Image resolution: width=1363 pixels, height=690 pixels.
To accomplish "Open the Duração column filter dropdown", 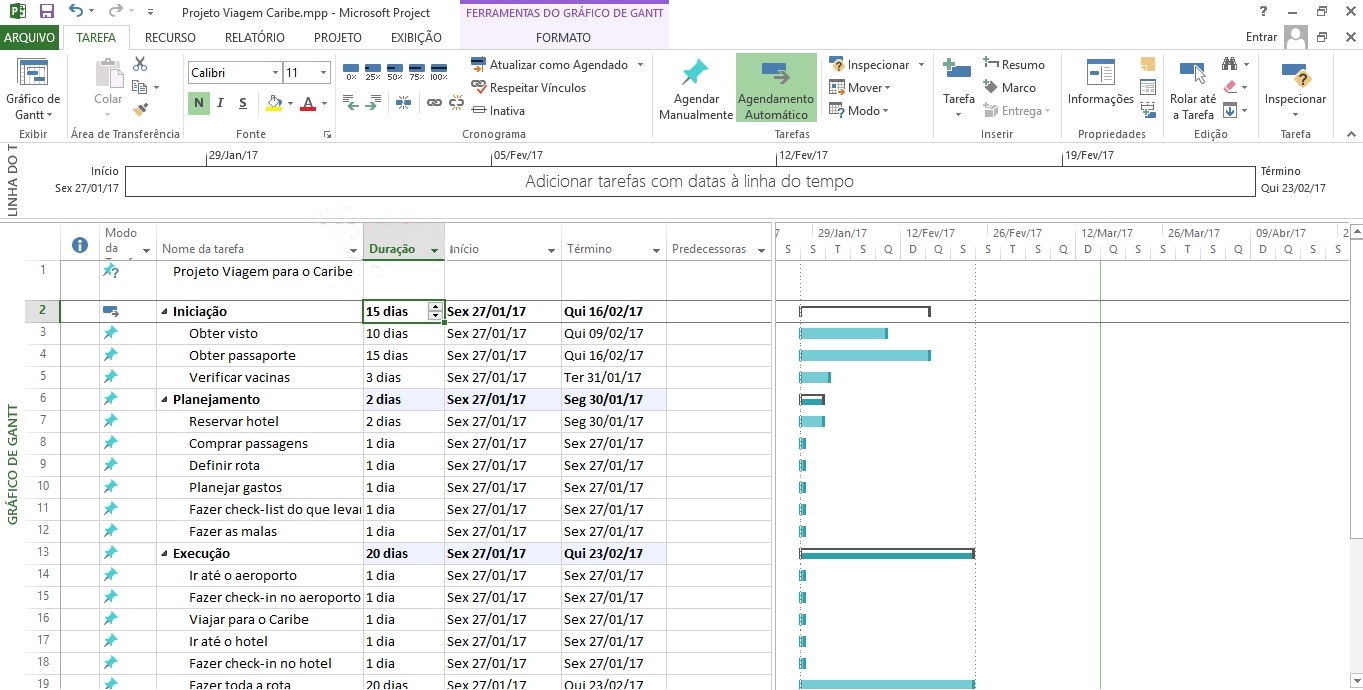I will pyautogui.click(x=434, y=250).
